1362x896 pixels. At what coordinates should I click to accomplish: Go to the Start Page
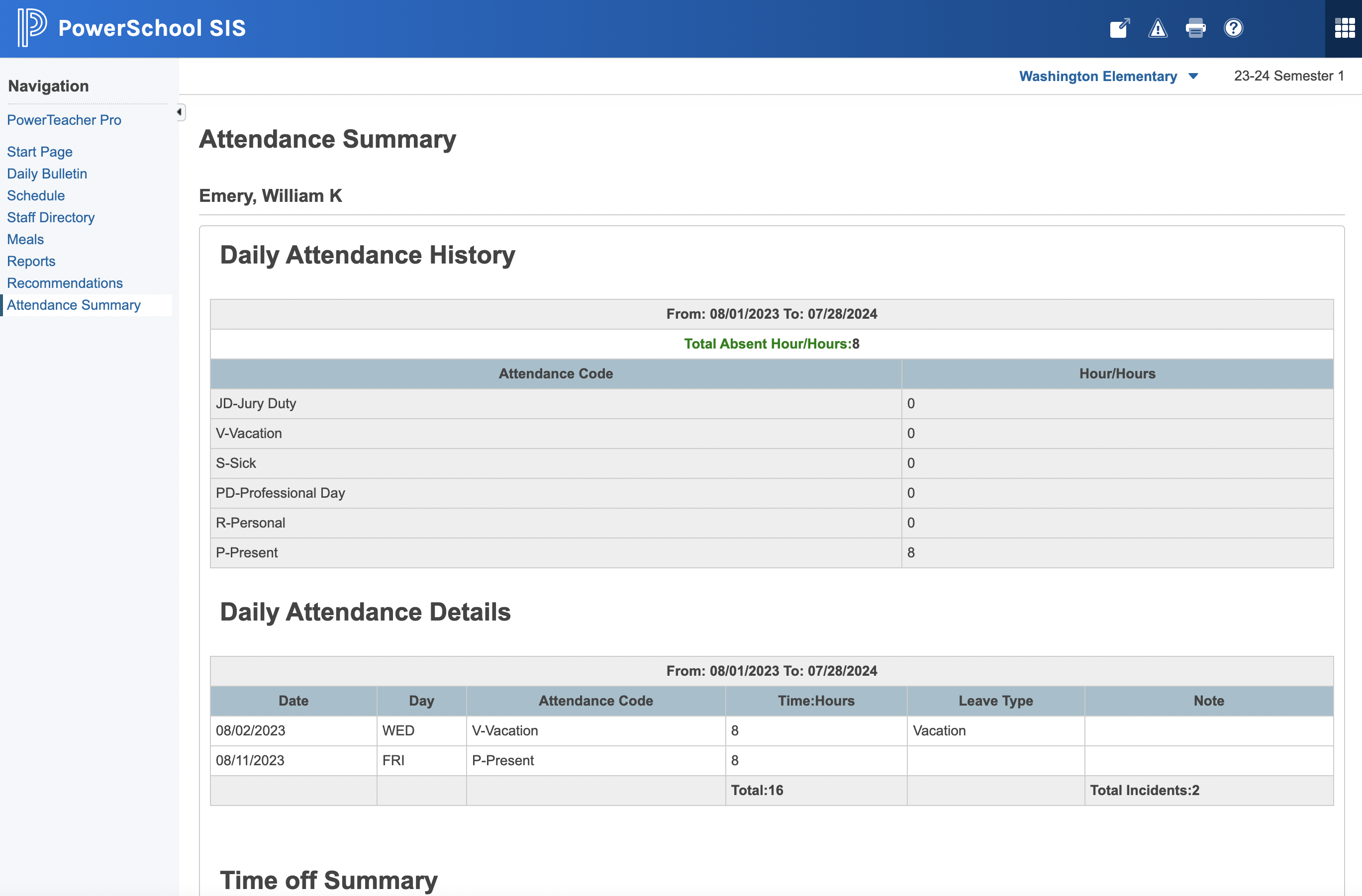click(39, 152)
